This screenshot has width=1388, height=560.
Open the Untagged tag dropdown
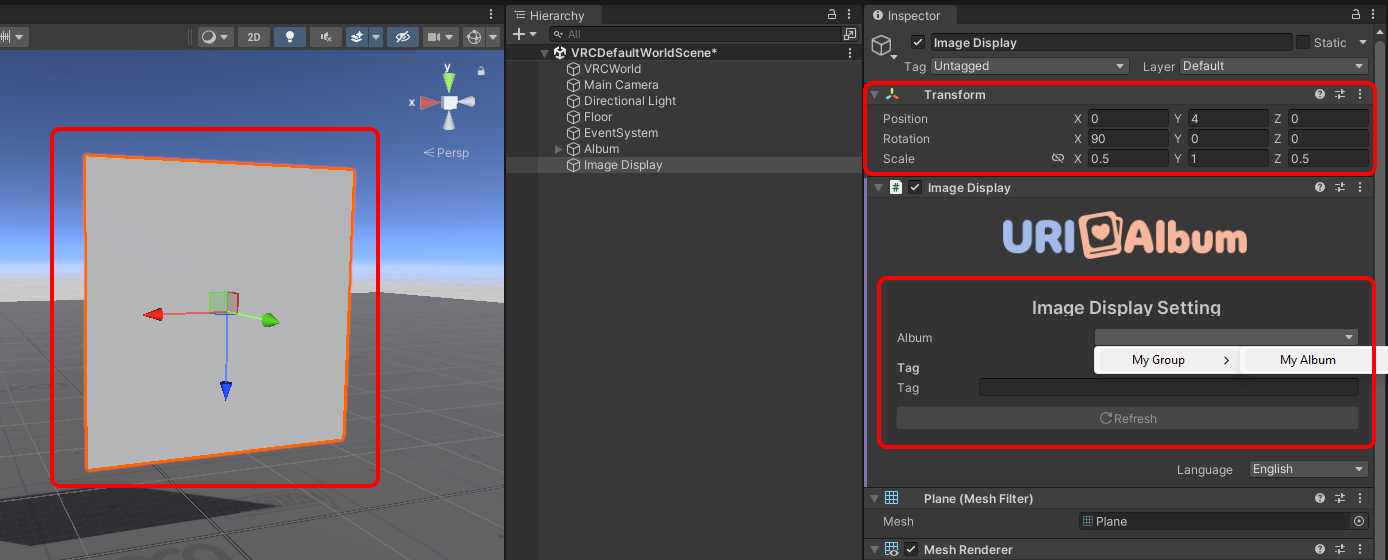[x=1029, y=66]
